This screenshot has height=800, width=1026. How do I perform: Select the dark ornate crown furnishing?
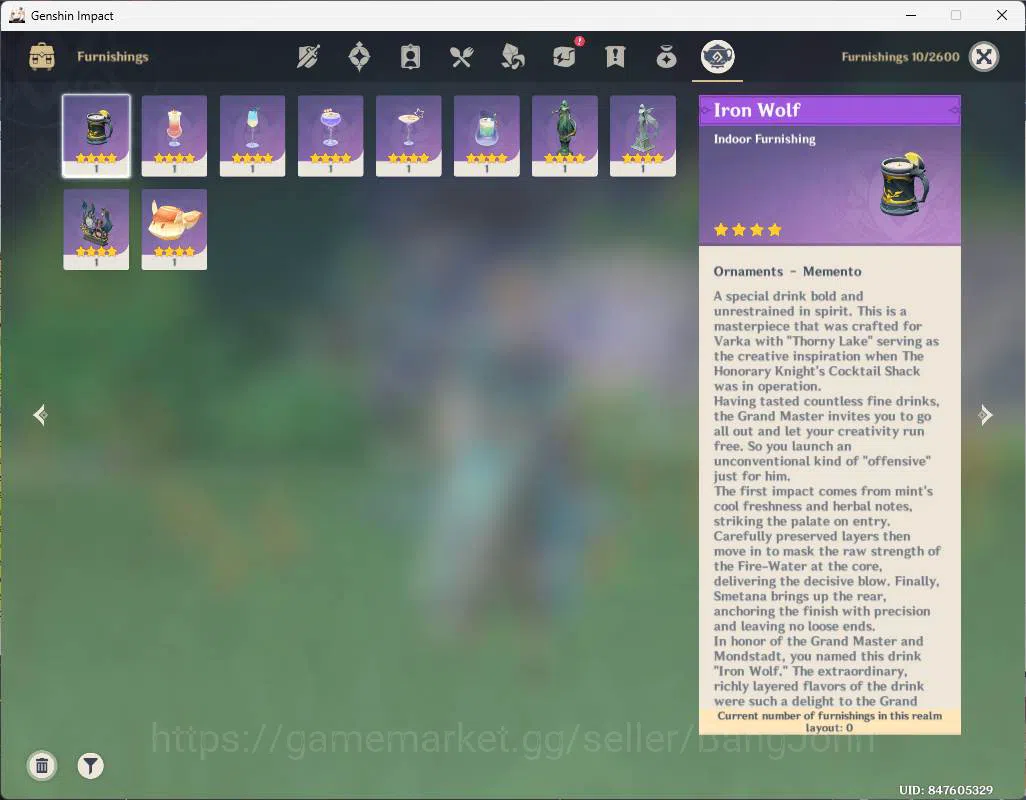coord(96,230)
